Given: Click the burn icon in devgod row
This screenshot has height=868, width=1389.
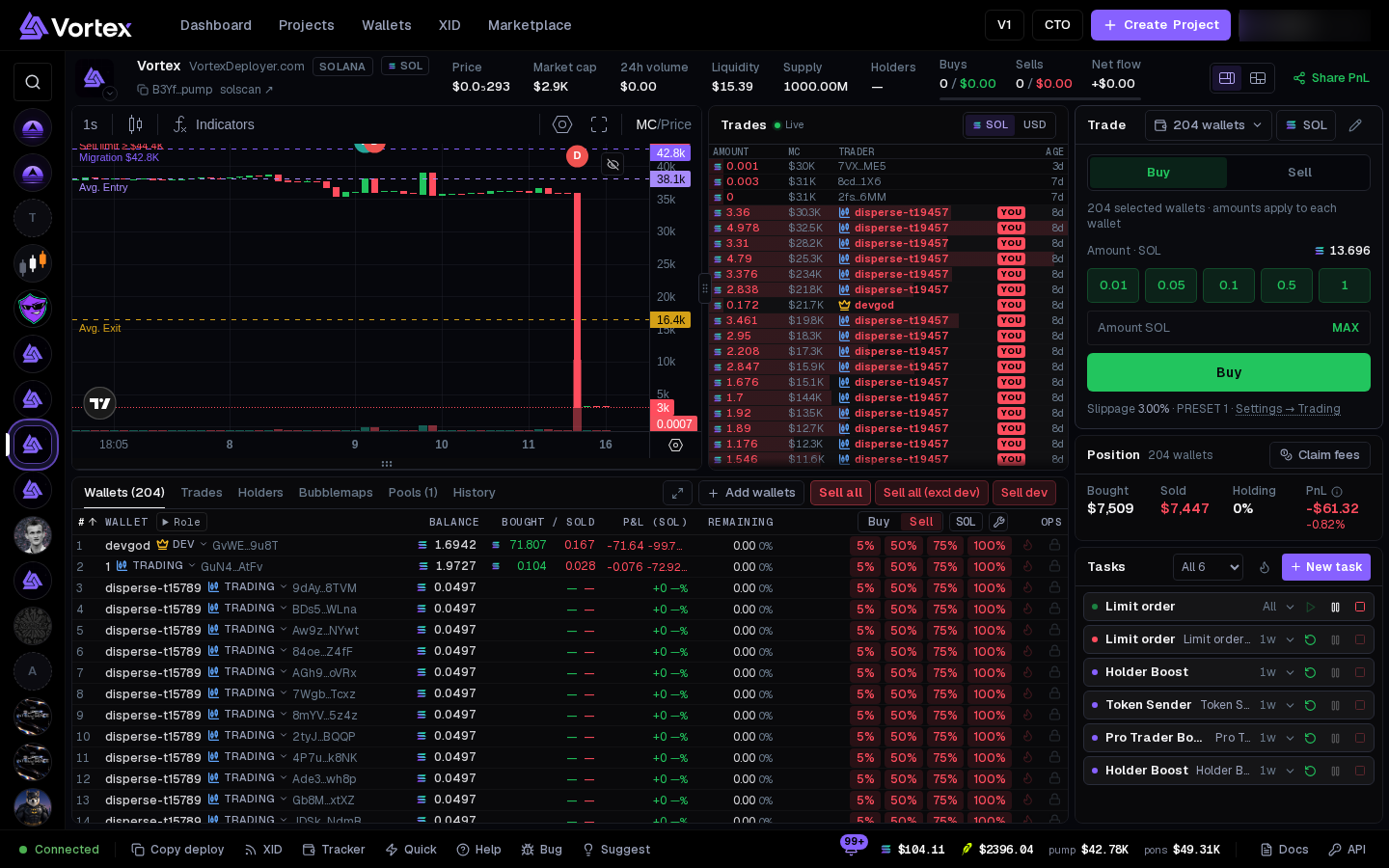Looking at the screenshot, I should 1028,545.
